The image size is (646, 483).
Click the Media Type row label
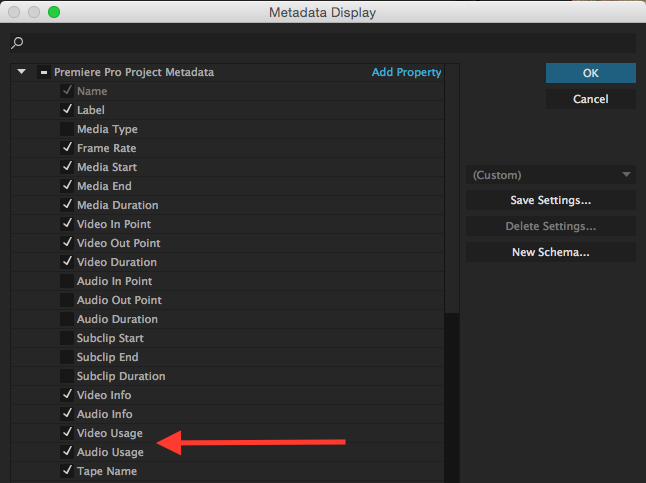pos(107,129)
